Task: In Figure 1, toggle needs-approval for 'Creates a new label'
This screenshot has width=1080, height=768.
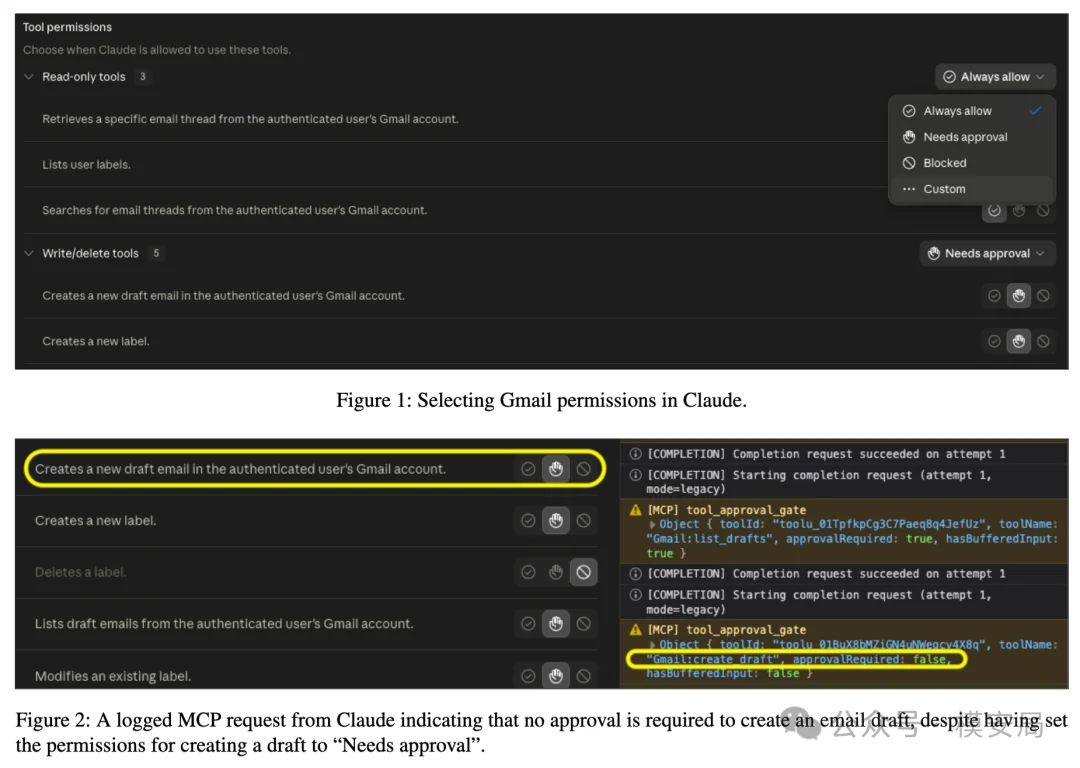Action: click(1019, 341)
